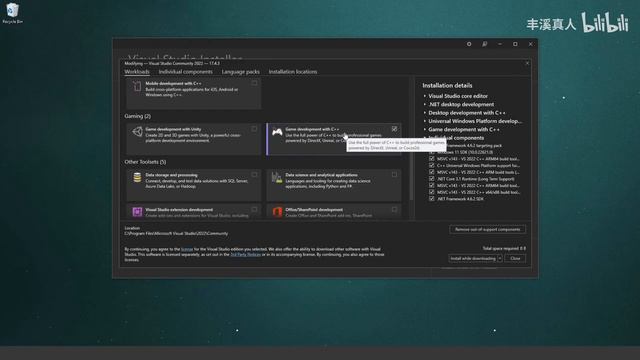Tick Data science and analytical applications checkbox
This screenshot has width=640, height=360.
click(394, 175)
